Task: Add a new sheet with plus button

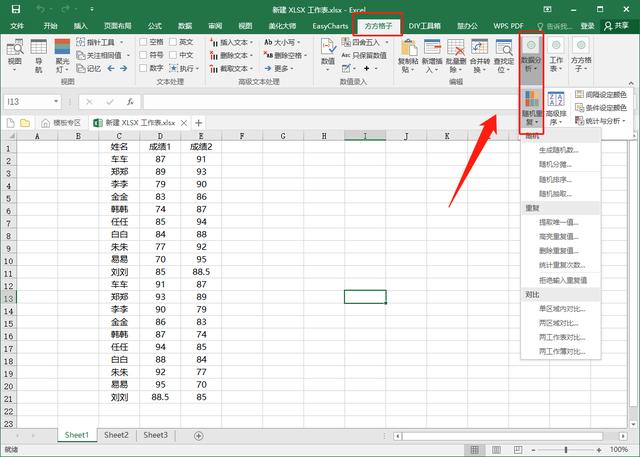Action: point(198,436)
